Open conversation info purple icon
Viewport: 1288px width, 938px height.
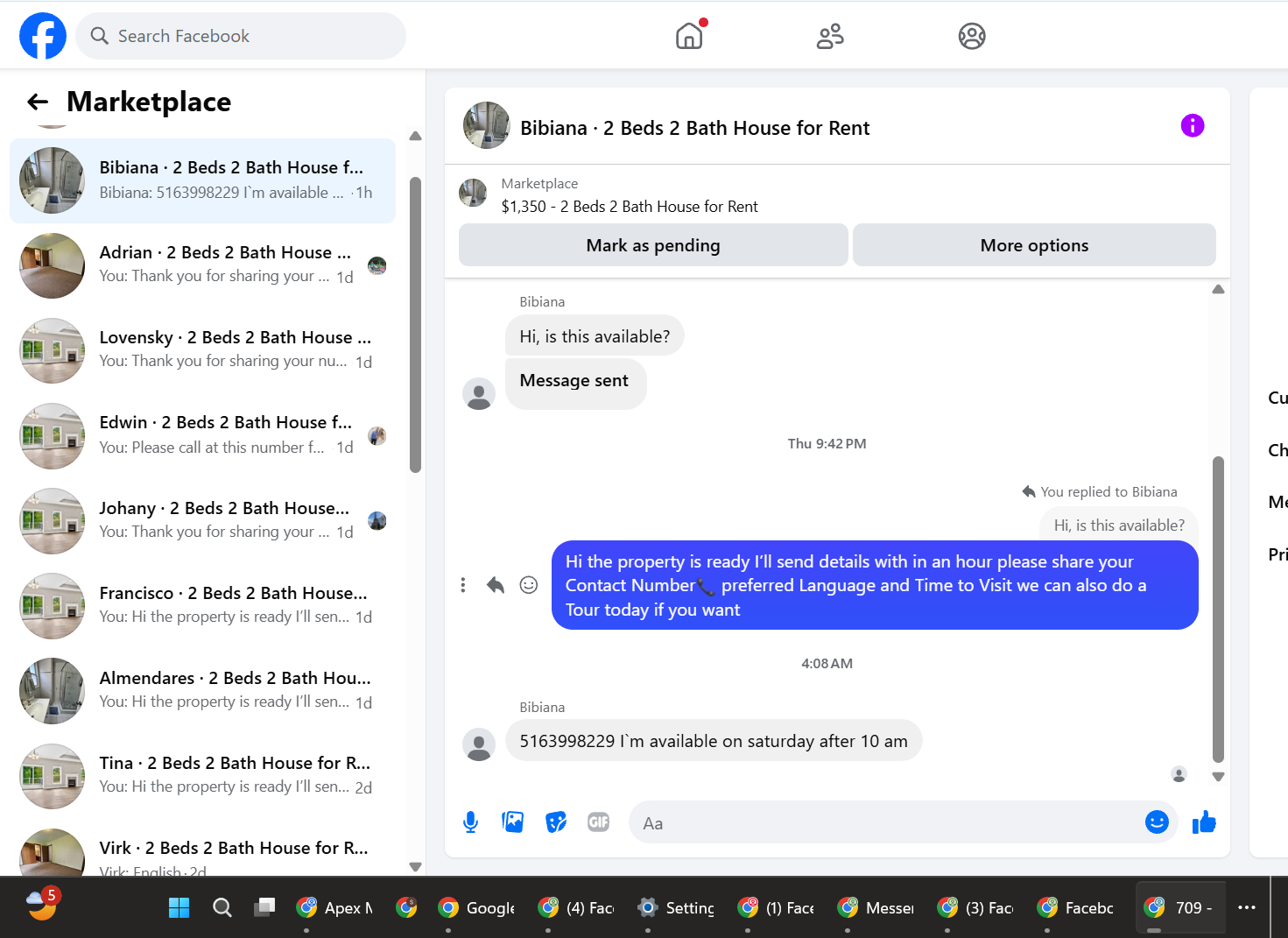pyautogui.click(x=1193, y=125)
